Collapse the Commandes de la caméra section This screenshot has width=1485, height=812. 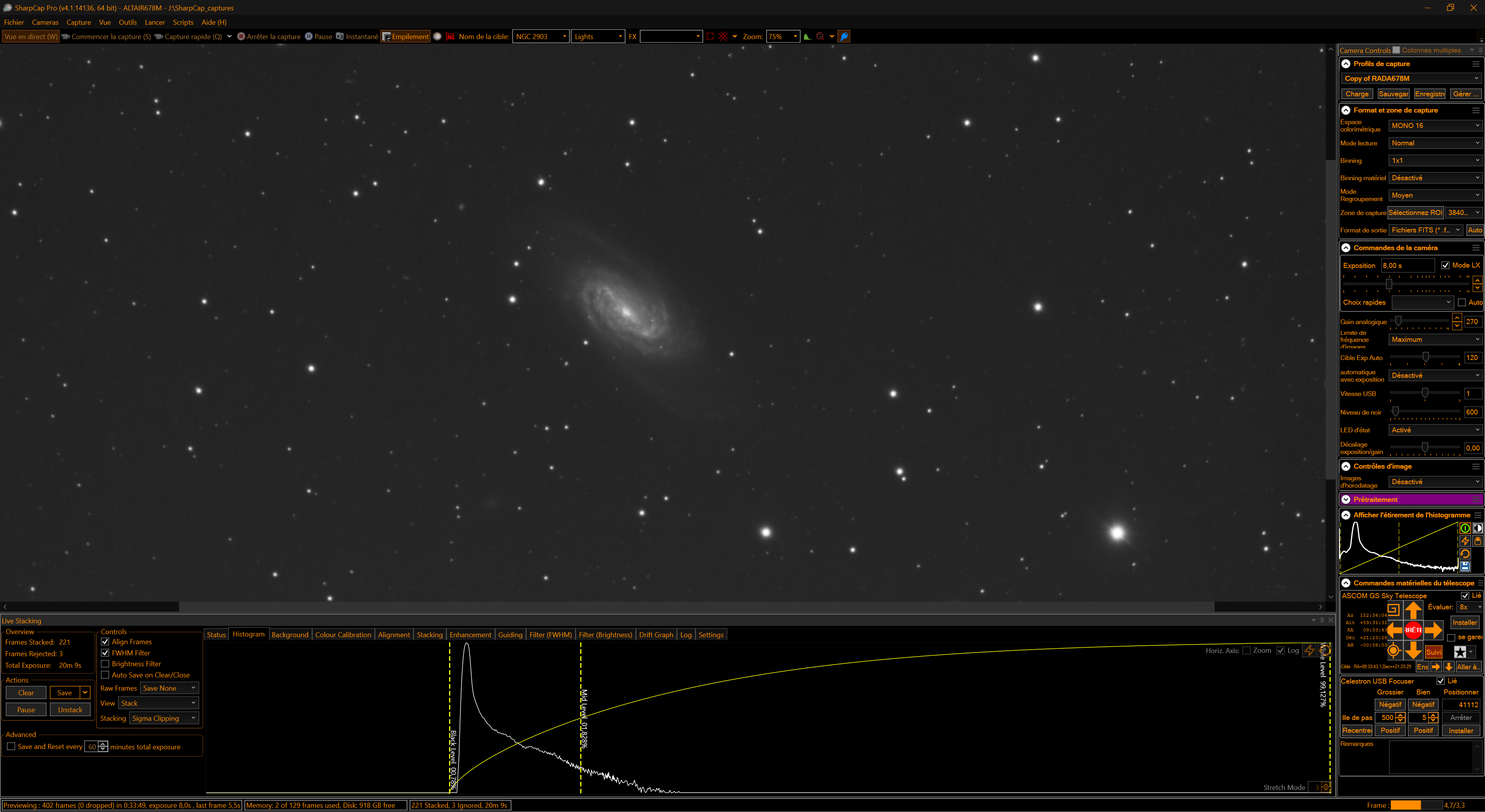tap(1345, 248)
